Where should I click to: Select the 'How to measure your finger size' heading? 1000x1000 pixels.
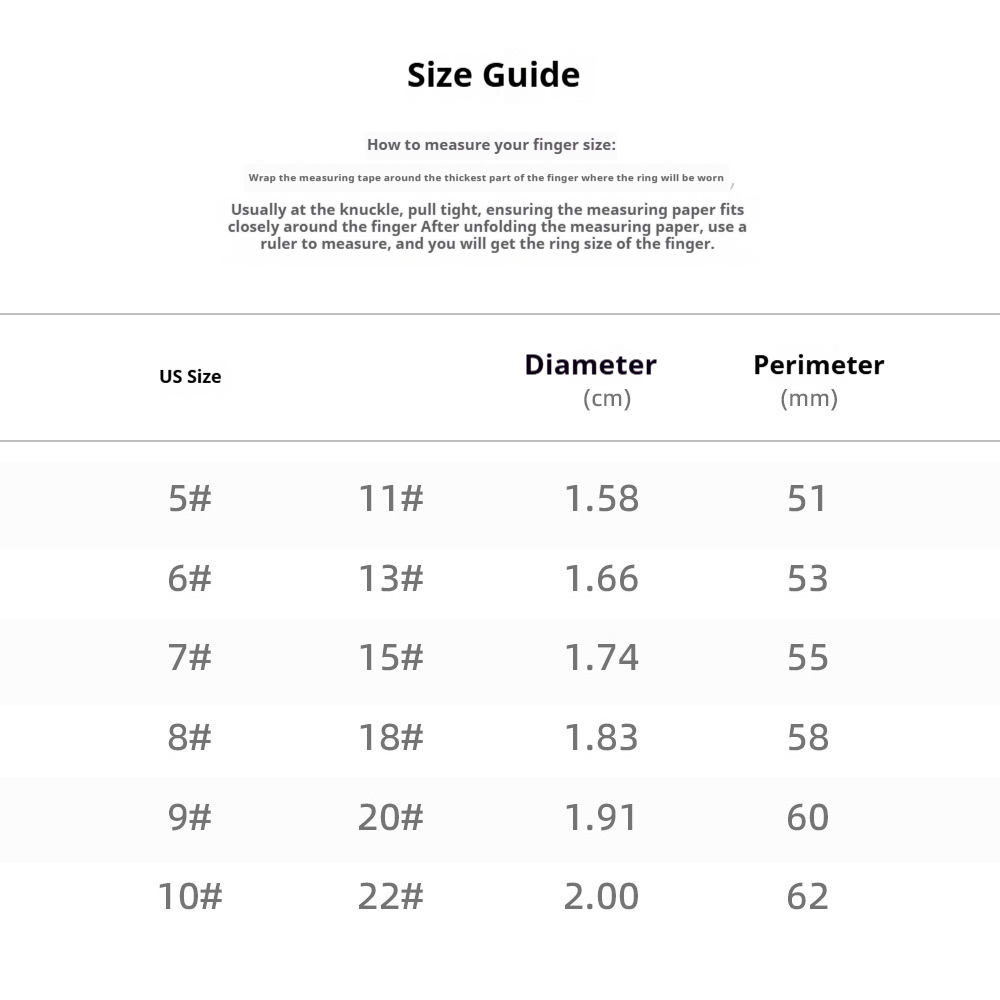(491, 144)
